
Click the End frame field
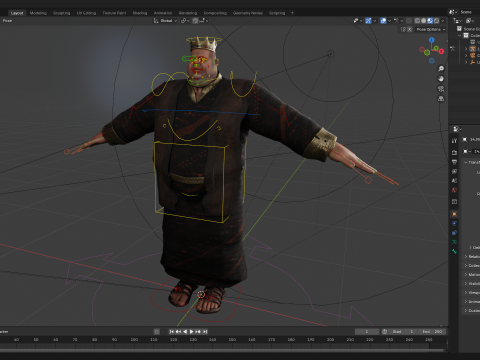[432, 332]
